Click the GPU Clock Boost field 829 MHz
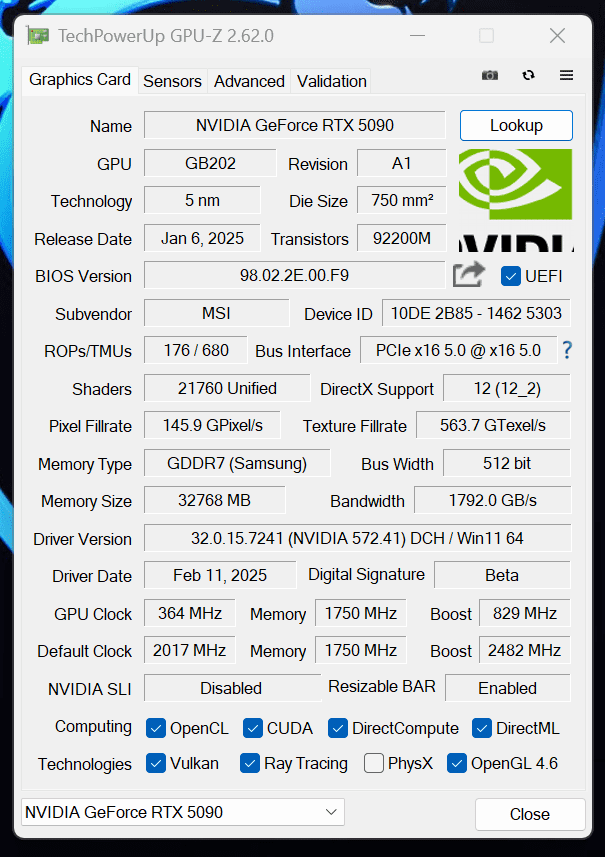The height and width of the screenshot is (857, 605). click(525, 613)
